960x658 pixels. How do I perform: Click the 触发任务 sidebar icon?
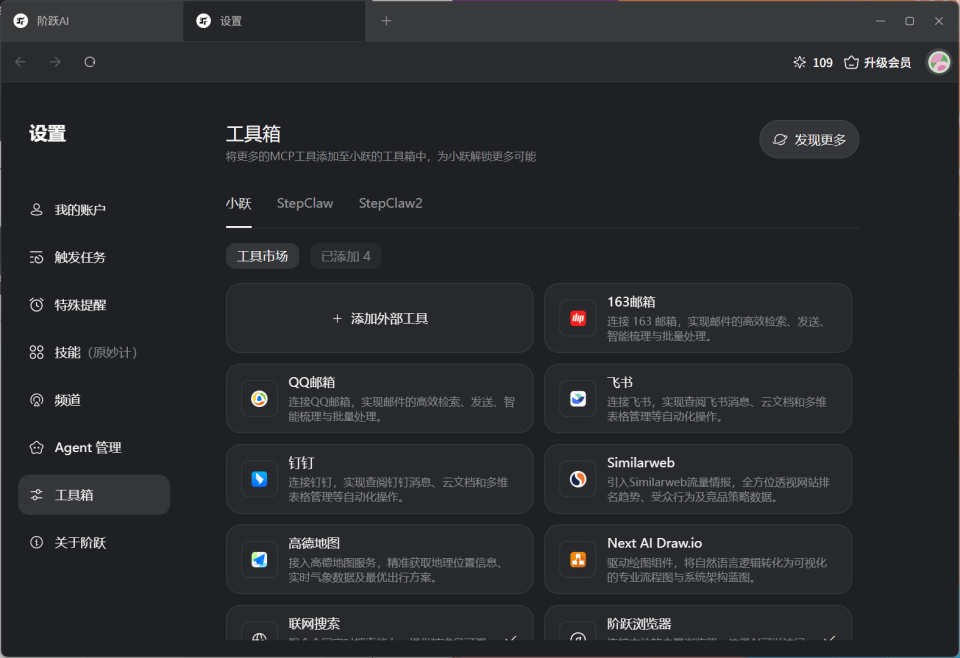click(x=37, y=257)
